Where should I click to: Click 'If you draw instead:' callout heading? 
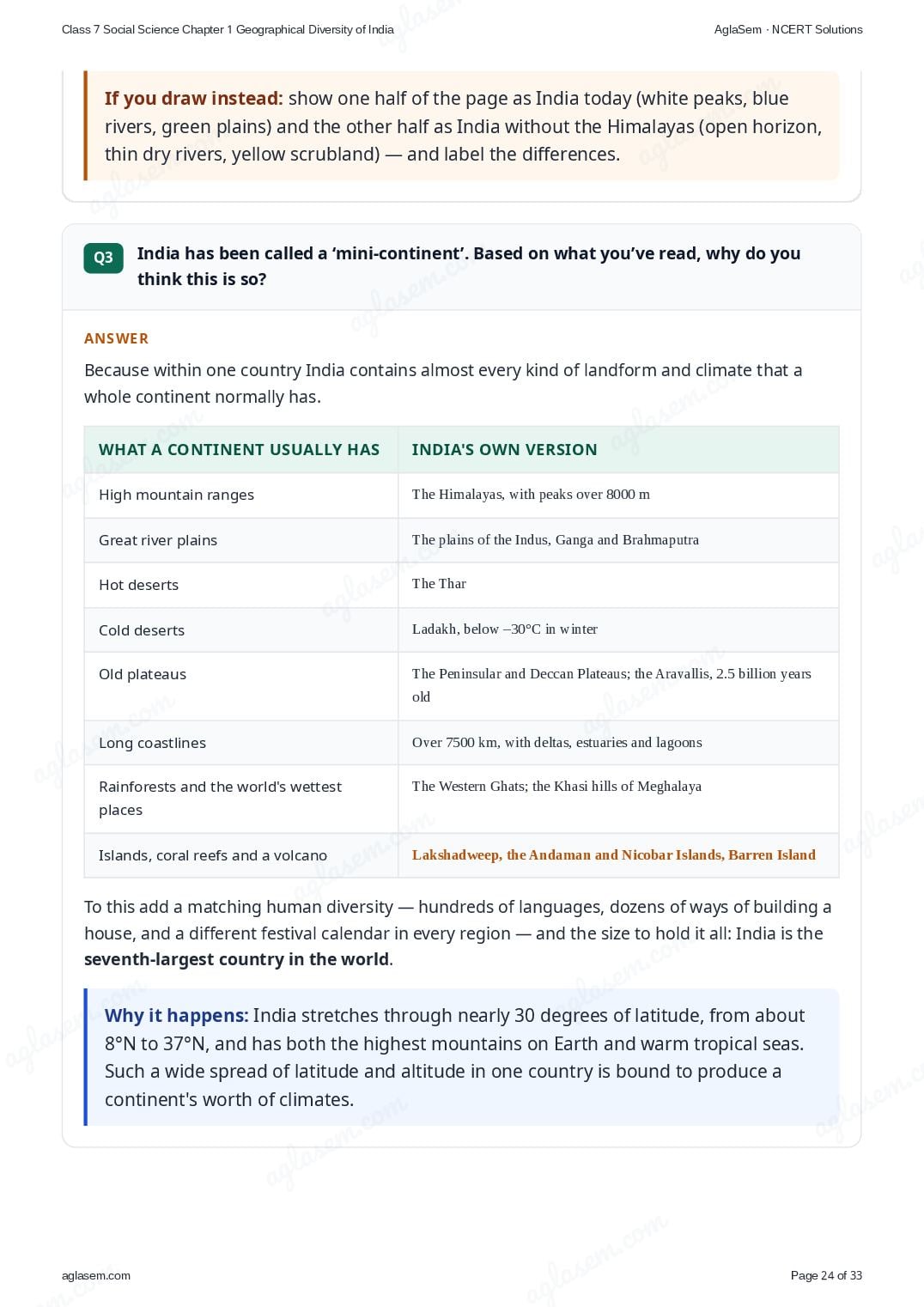(193, 99)
